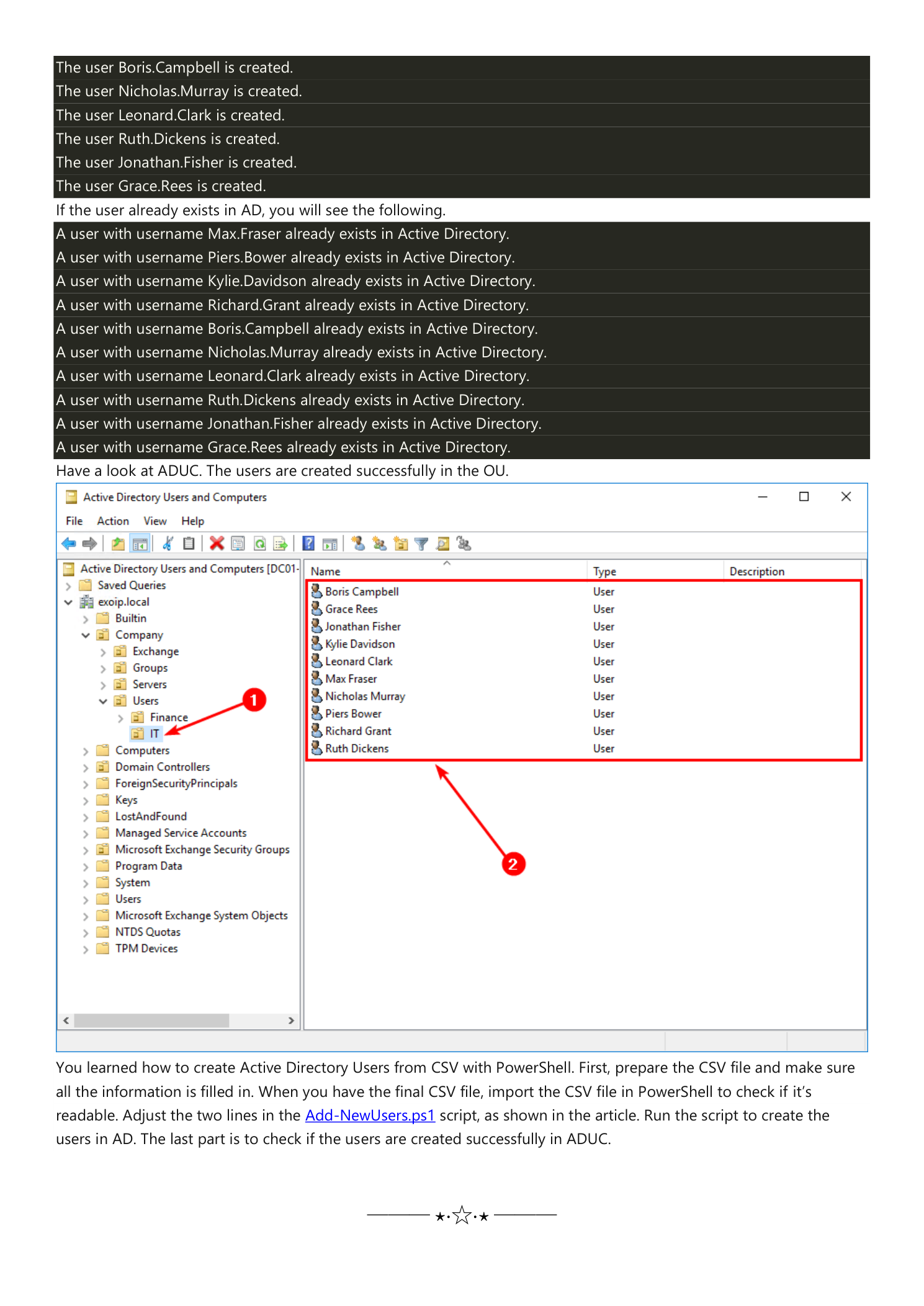Expand the Exchange OU
Viewport: 924px width, 1306px height.
coord(103,652)
